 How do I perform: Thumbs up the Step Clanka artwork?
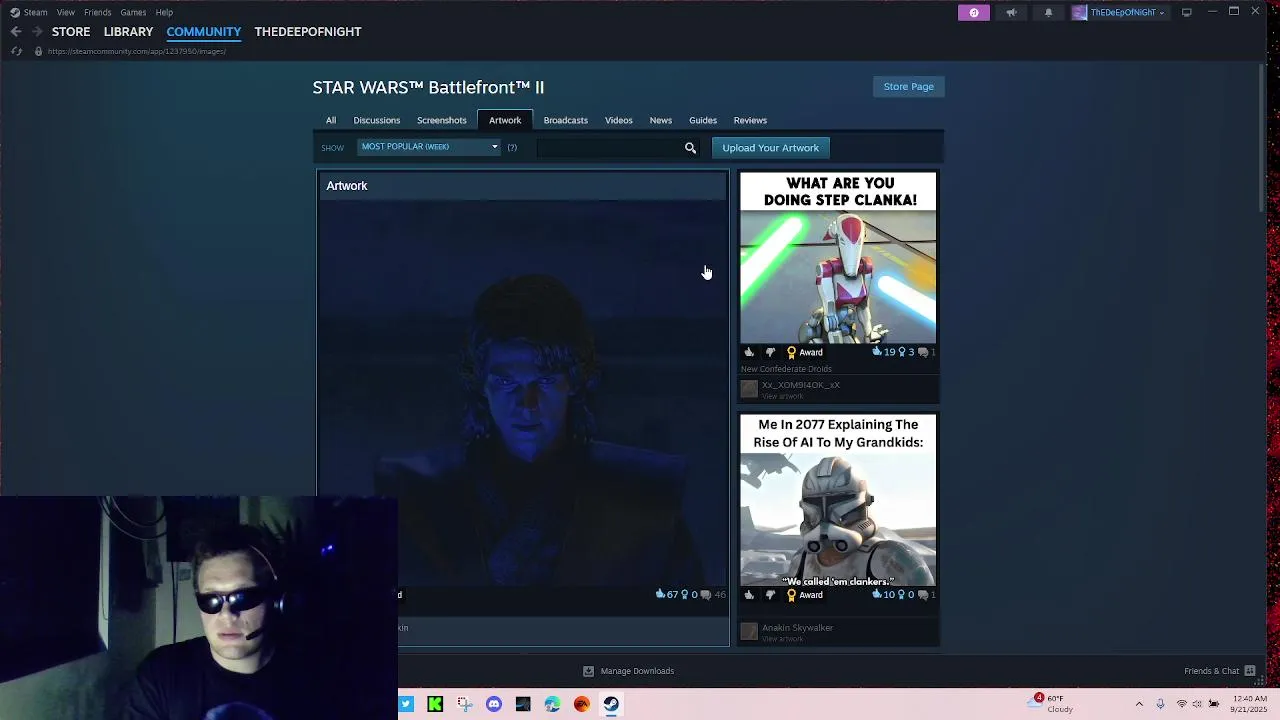coord(749,352)
